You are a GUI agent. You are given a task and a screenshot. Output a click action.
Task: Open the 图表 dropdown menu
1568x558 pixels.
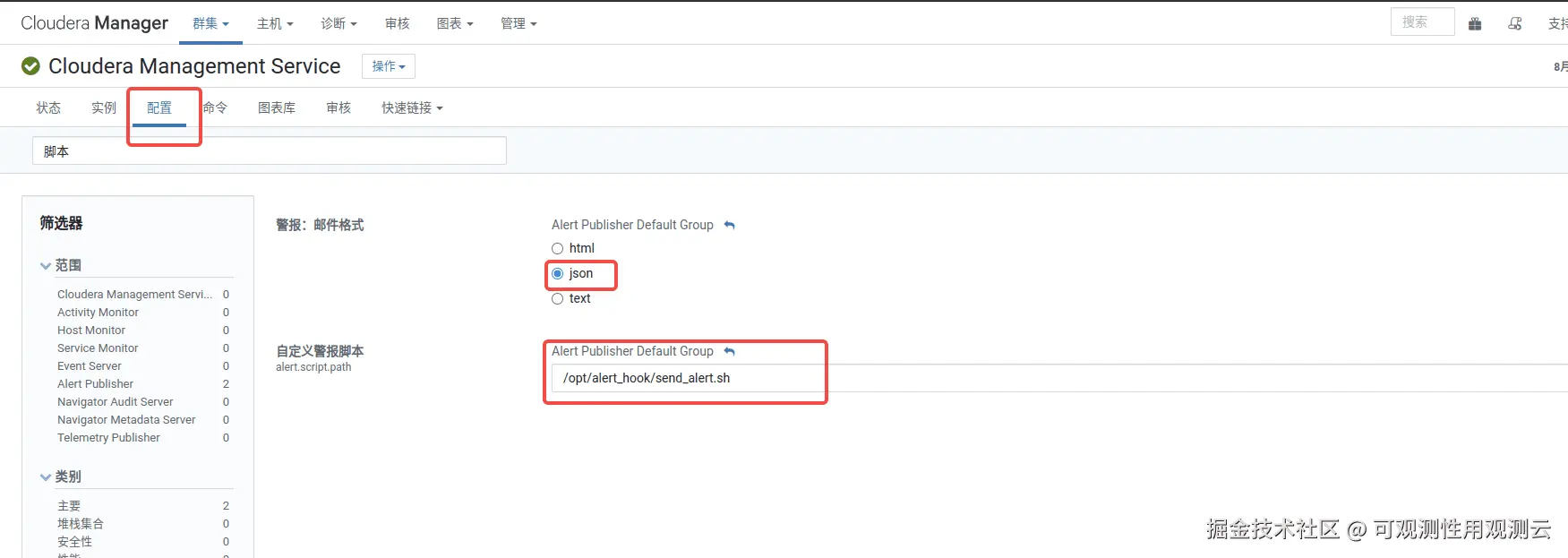click(x=455, y=23)
